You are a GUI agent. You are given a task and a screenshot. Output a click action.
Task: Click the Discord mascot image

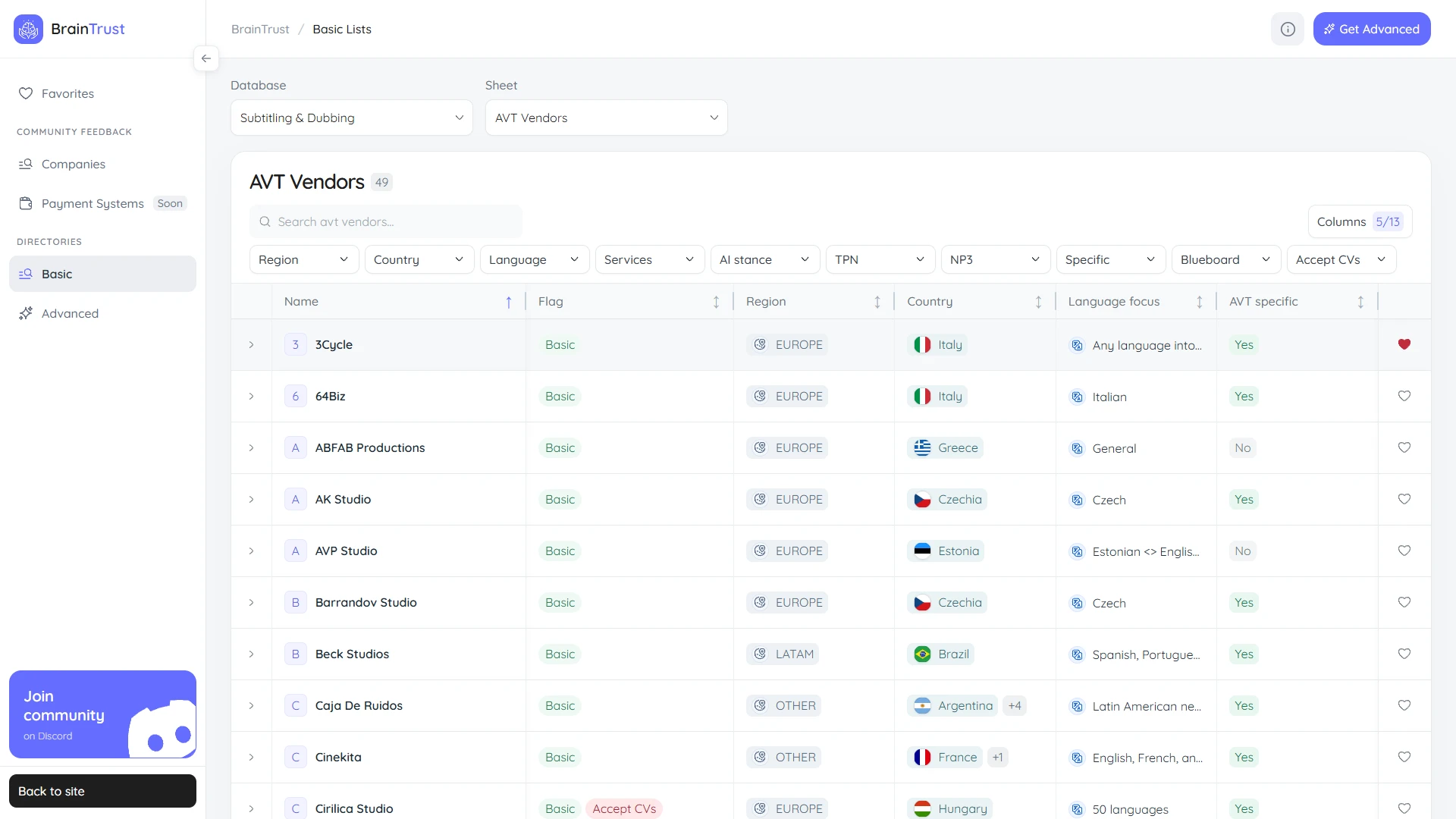(x=162, y=729)
